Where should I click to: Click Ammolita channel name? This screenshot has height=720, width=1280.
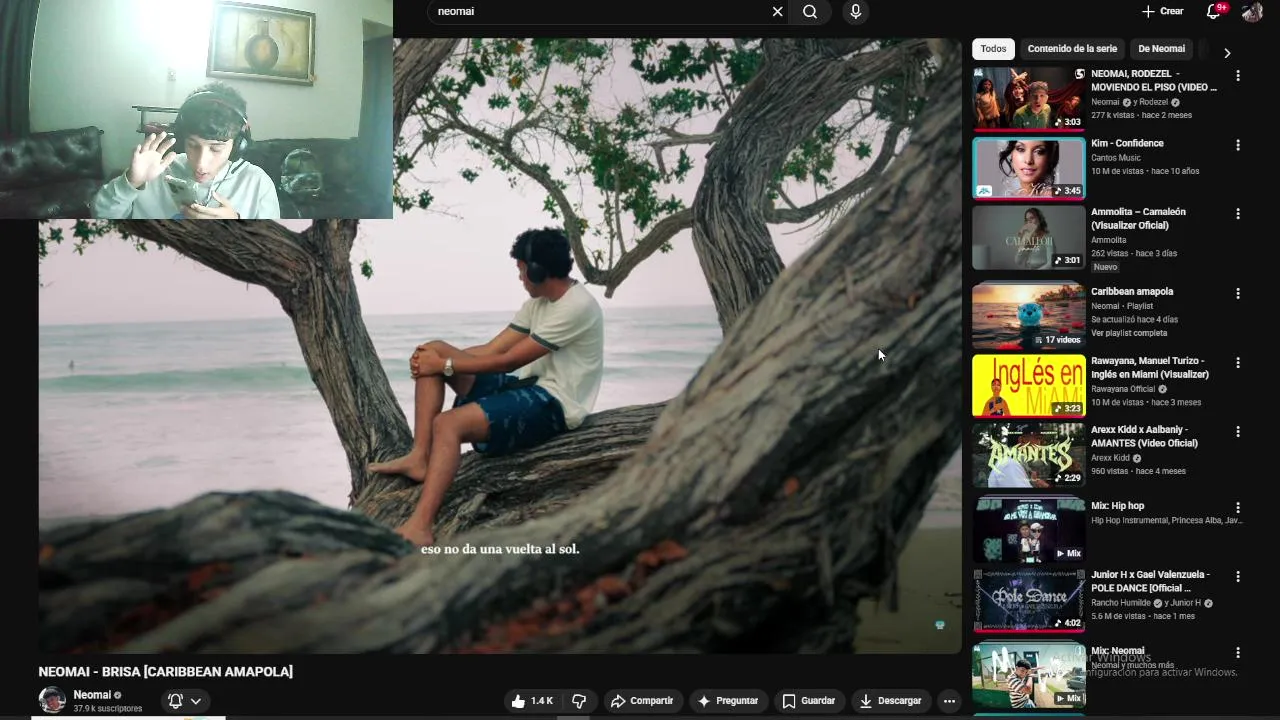point(1108,240)
